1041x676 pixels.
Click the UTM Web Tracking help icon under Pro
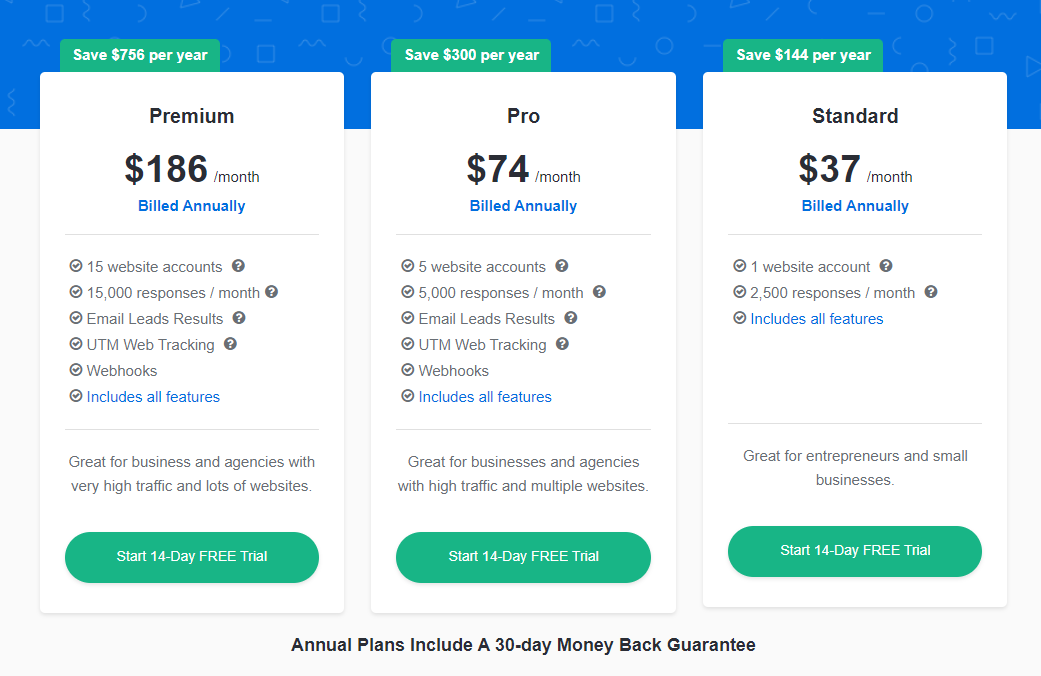[x=561, y=344]
